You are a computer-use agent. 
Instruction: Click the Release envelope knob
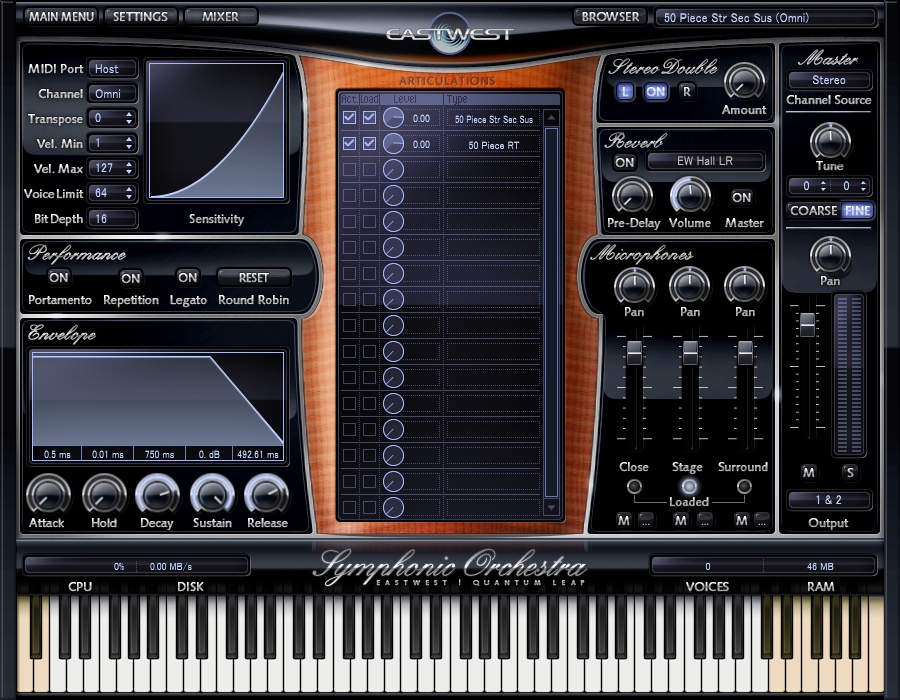click(x=266, y=494)
